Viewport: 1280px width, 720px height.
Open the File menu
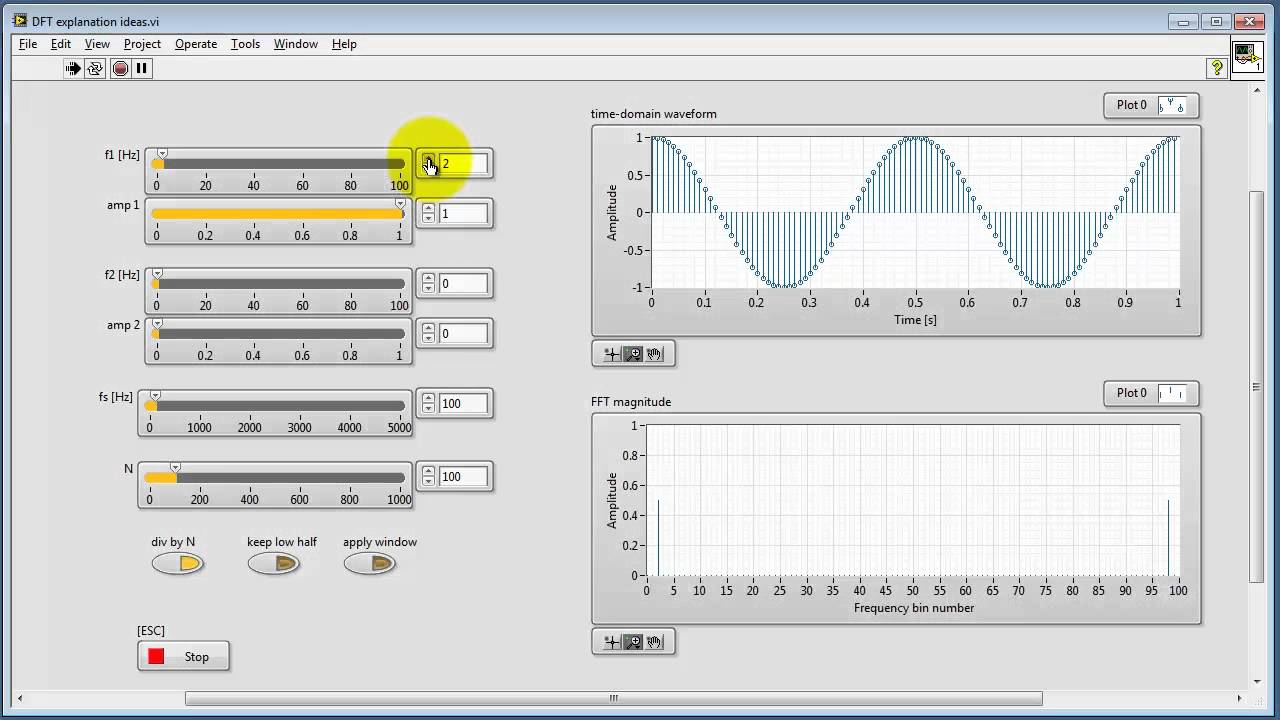pyautogui.click(x=28, y=44)
